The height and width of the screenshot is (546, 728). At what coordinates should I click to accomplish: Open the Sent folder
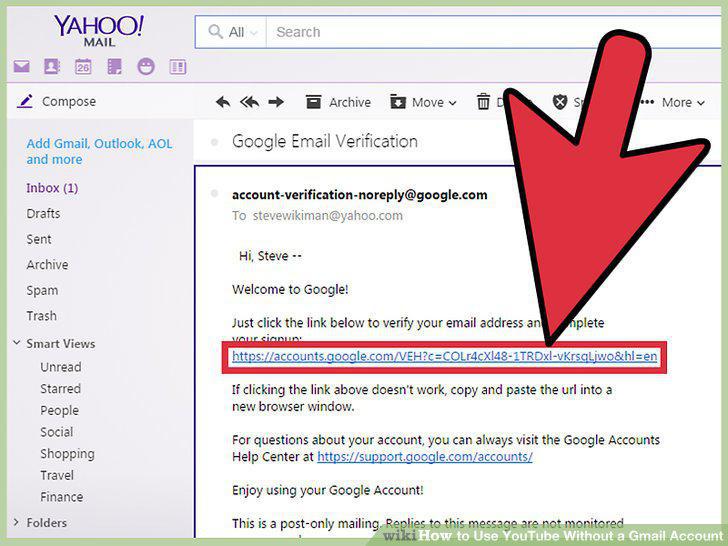click(39, 239)
